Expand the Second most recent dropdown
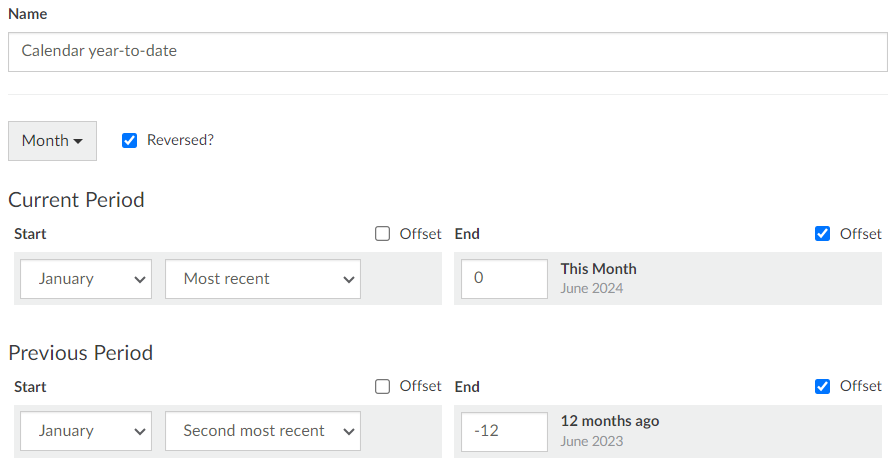 [263, 431]
